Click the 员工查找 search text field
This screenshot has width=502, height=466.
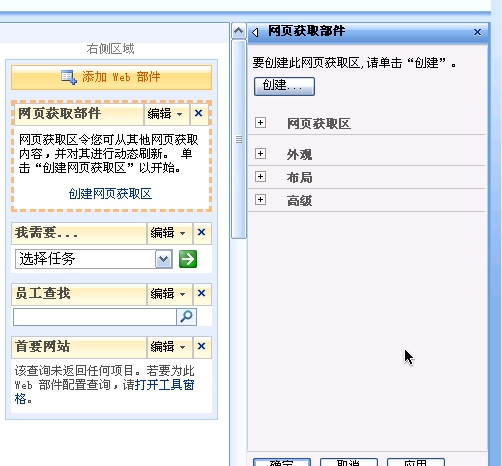point(95,317)
